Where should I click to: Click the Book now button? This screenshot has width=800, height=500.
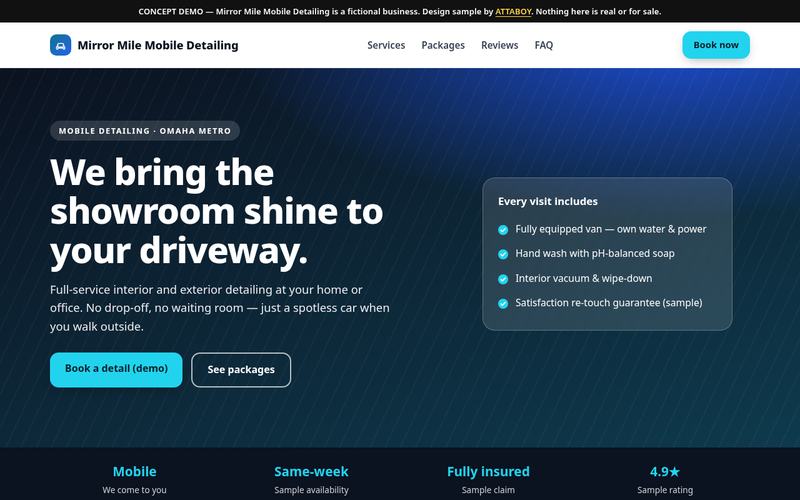point(716,45)
